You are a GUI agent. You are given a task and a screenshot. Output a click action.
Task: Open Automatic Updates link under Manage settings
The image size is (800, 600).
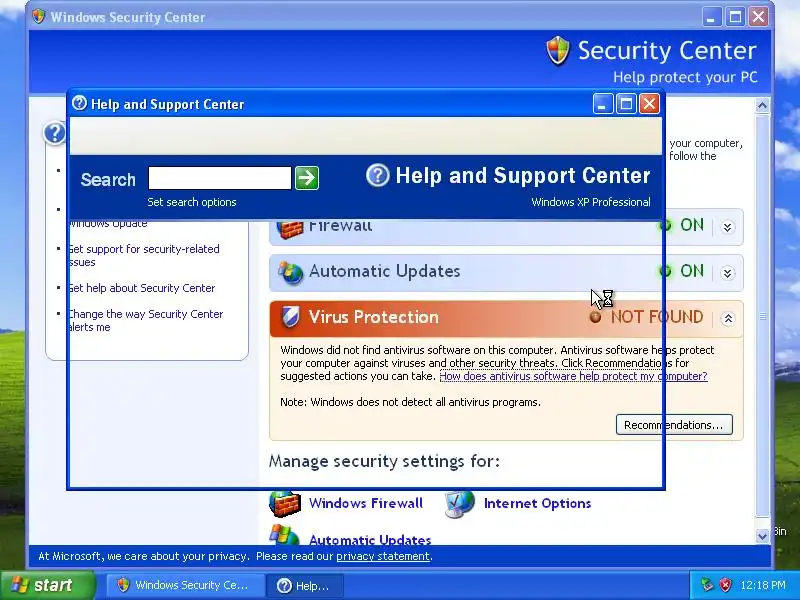[370, 539]
